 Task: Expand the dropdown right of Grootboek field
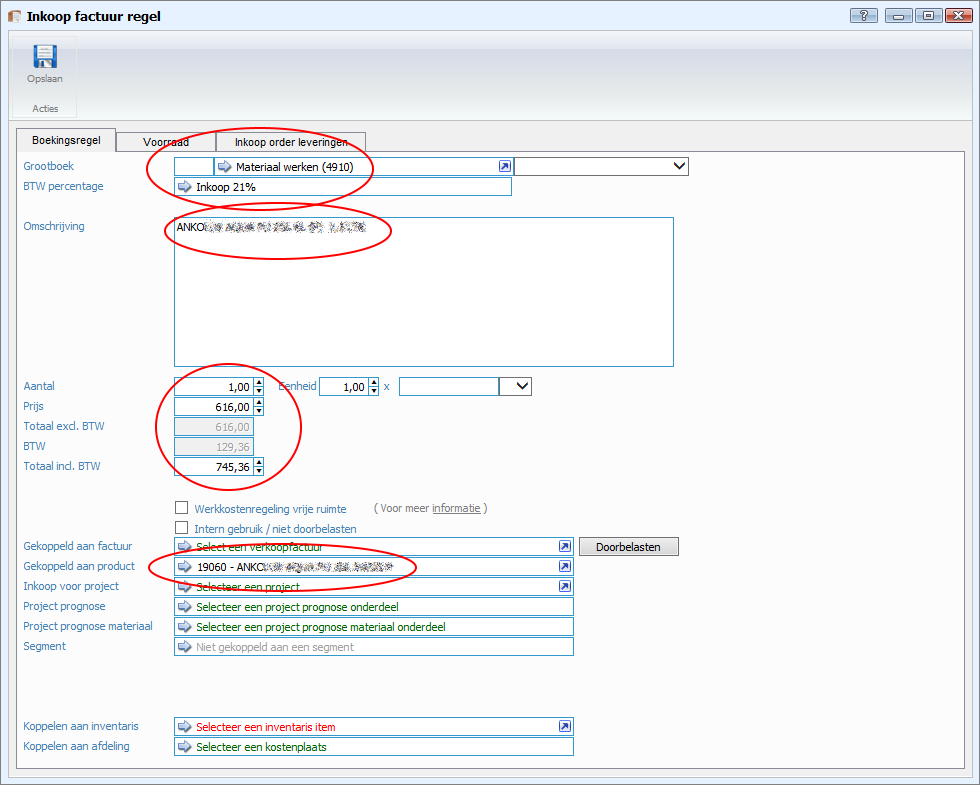[678, 167]
